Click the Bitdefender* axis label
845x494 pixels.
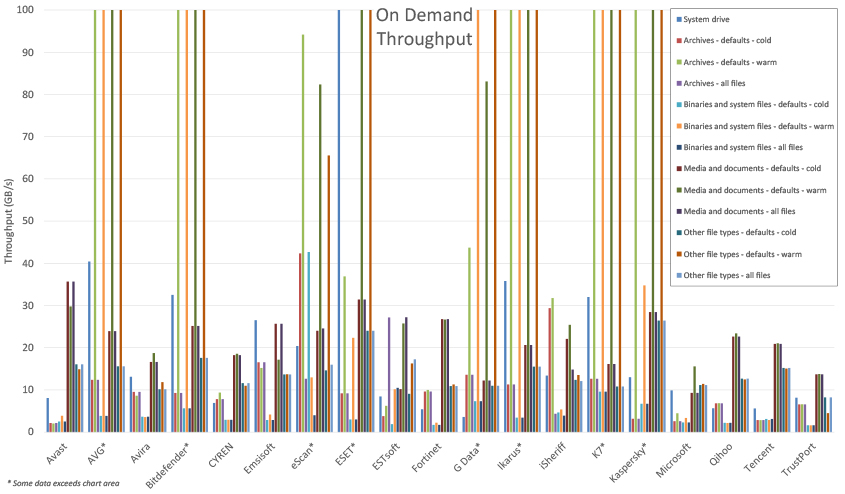point(168,465)
